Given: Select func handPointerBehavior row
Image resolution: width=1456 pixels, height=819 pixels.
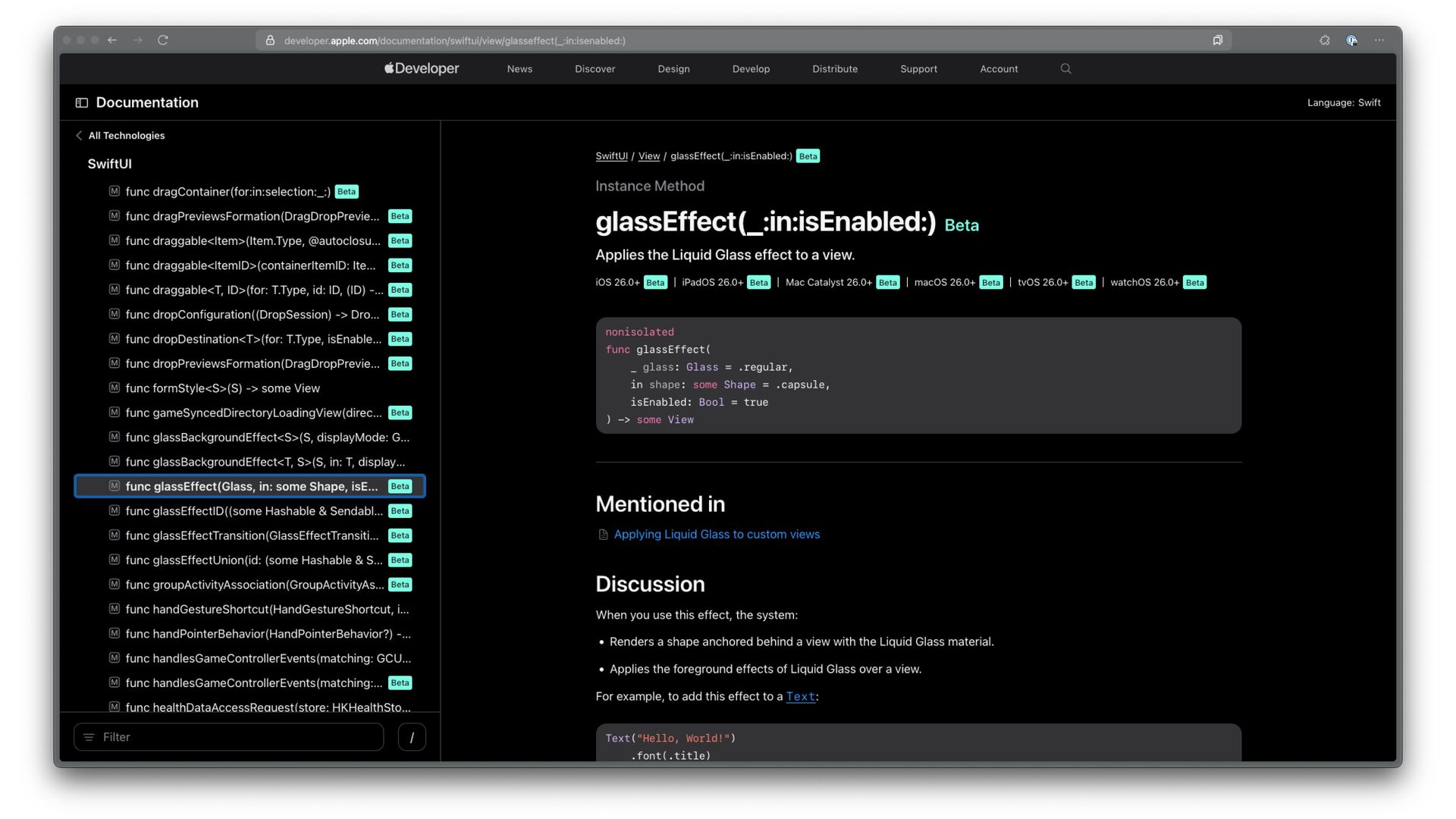Looking at the screenshot, I should 249,633.
